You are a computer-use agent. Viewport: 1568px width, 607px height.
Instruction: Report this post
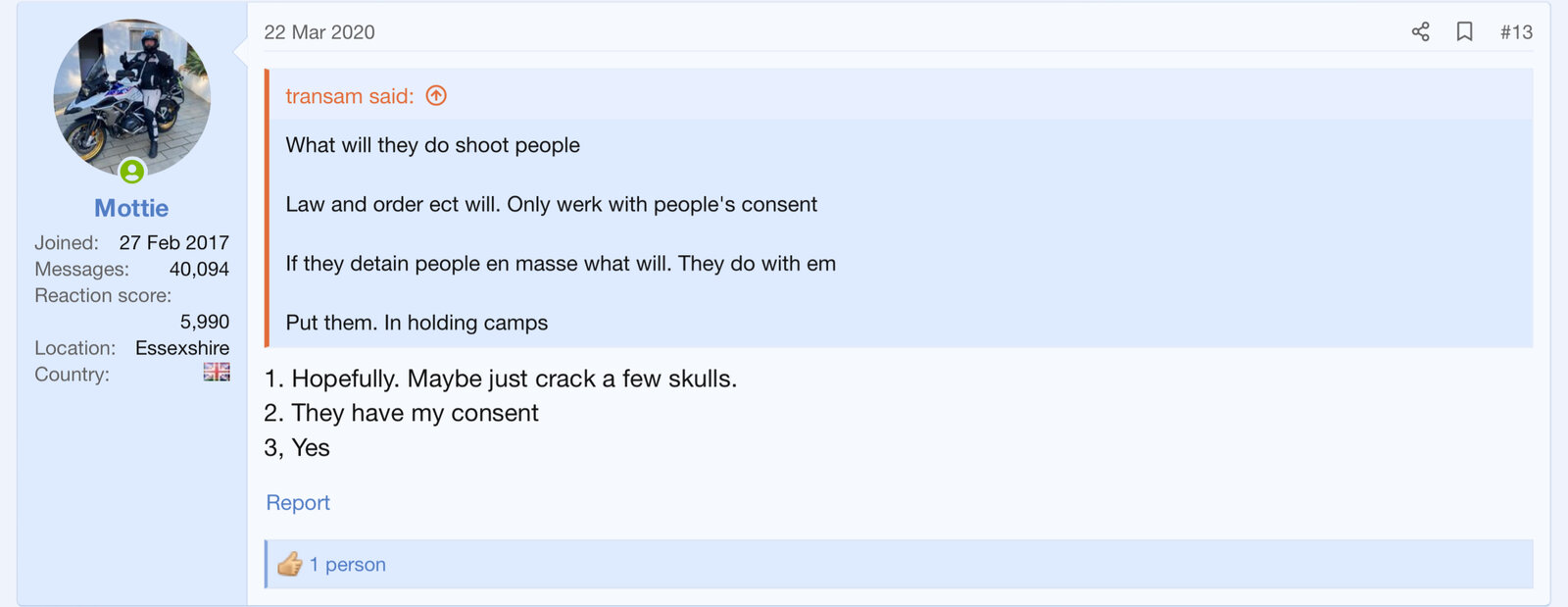click(x=298, y=503)
